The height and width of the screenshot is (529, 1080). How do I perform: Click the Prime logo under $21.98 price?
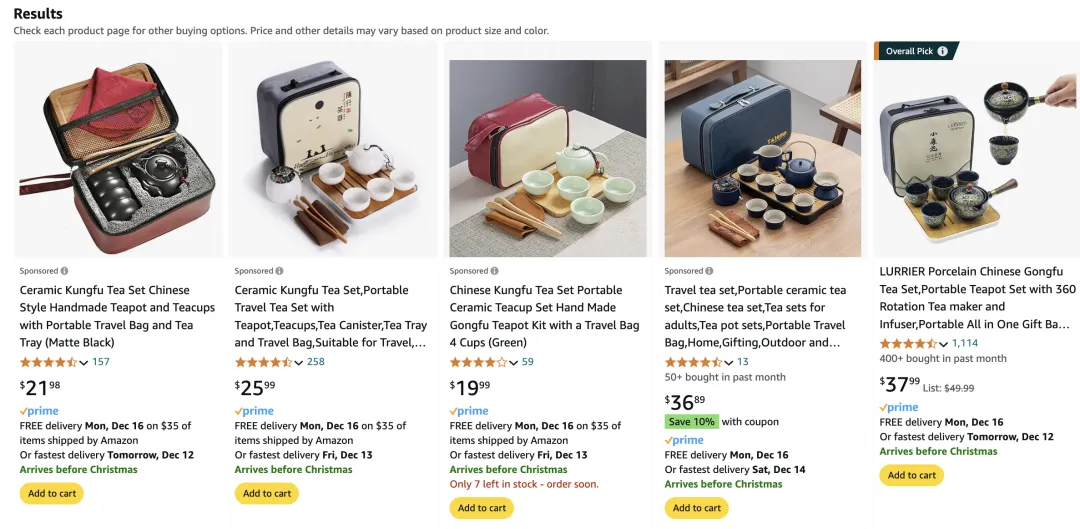coord(40,411)
